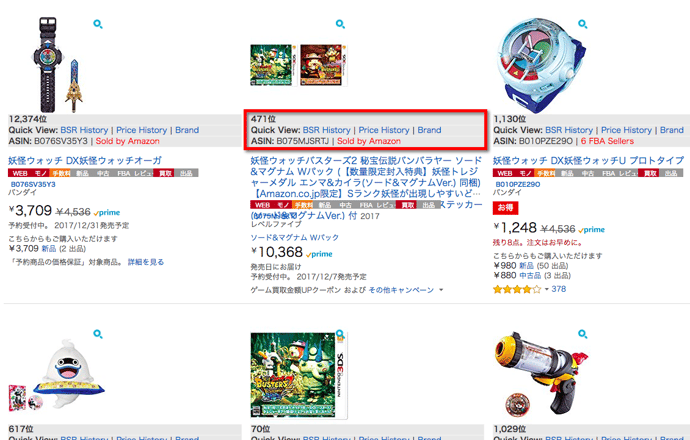Click the red 買取 tag in the Wパック tag bar
Viewport: 690px width, 440px height.
408,205
